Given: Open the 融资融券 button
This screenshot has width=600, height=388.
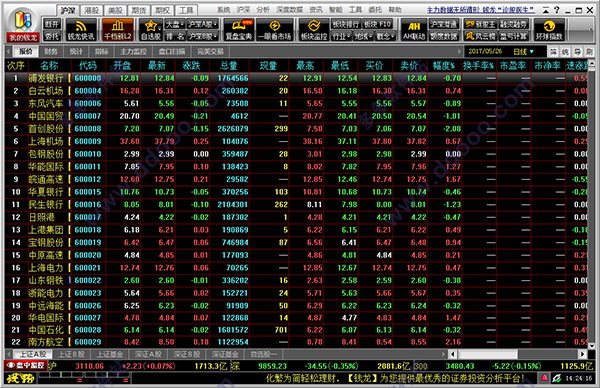Looking at the screenshot, I should tap(514, 24).
